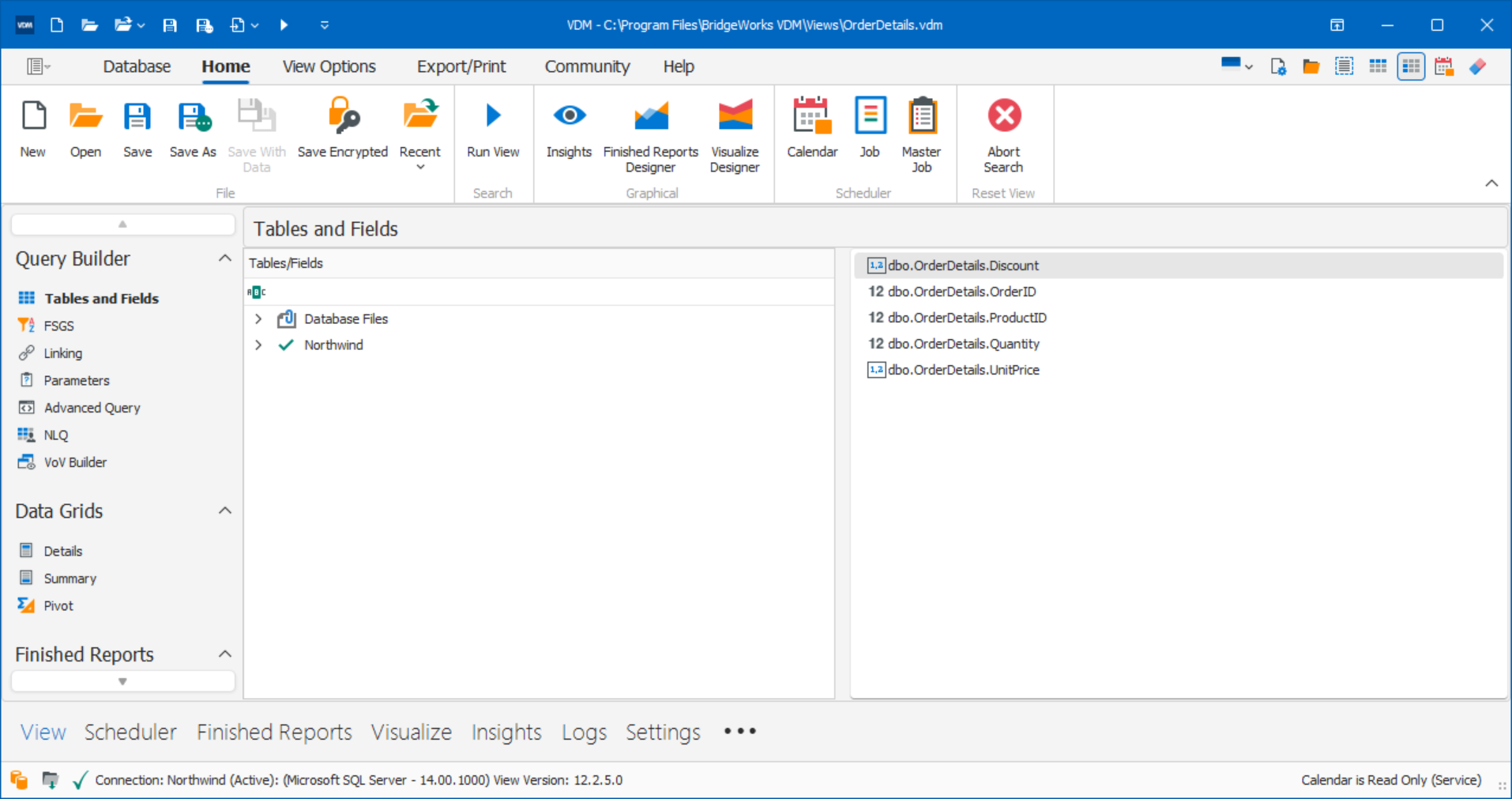
Task: Switch to the View Options tab
Action: pyautogui.click(x=329, y=66)
